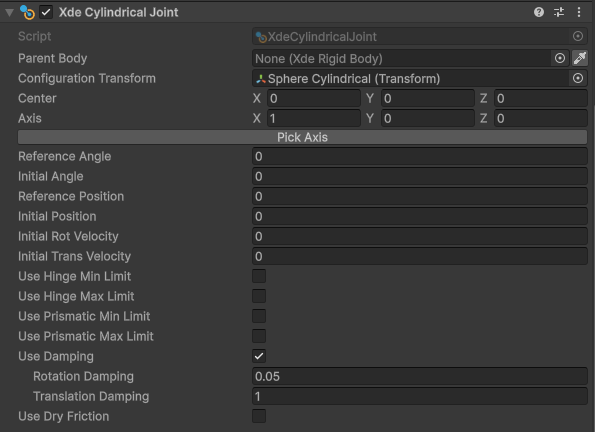Click the Initial Rot Velocity field

click(x=420, y=236)
